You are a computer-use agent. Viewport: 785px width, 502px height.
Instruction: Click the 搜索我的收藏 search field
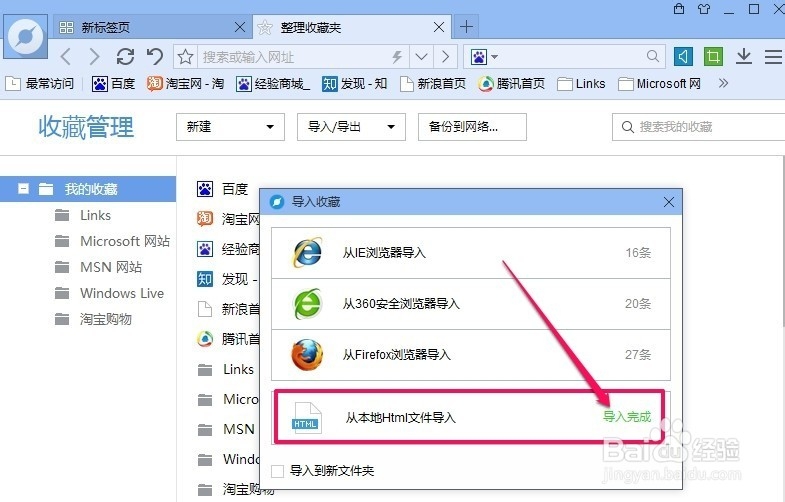coord(698,127)
